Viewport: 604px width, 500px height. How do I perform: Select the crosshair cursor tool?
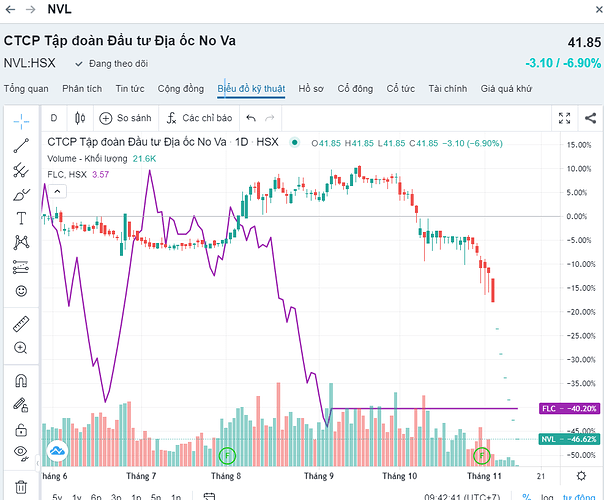point(21,121)
